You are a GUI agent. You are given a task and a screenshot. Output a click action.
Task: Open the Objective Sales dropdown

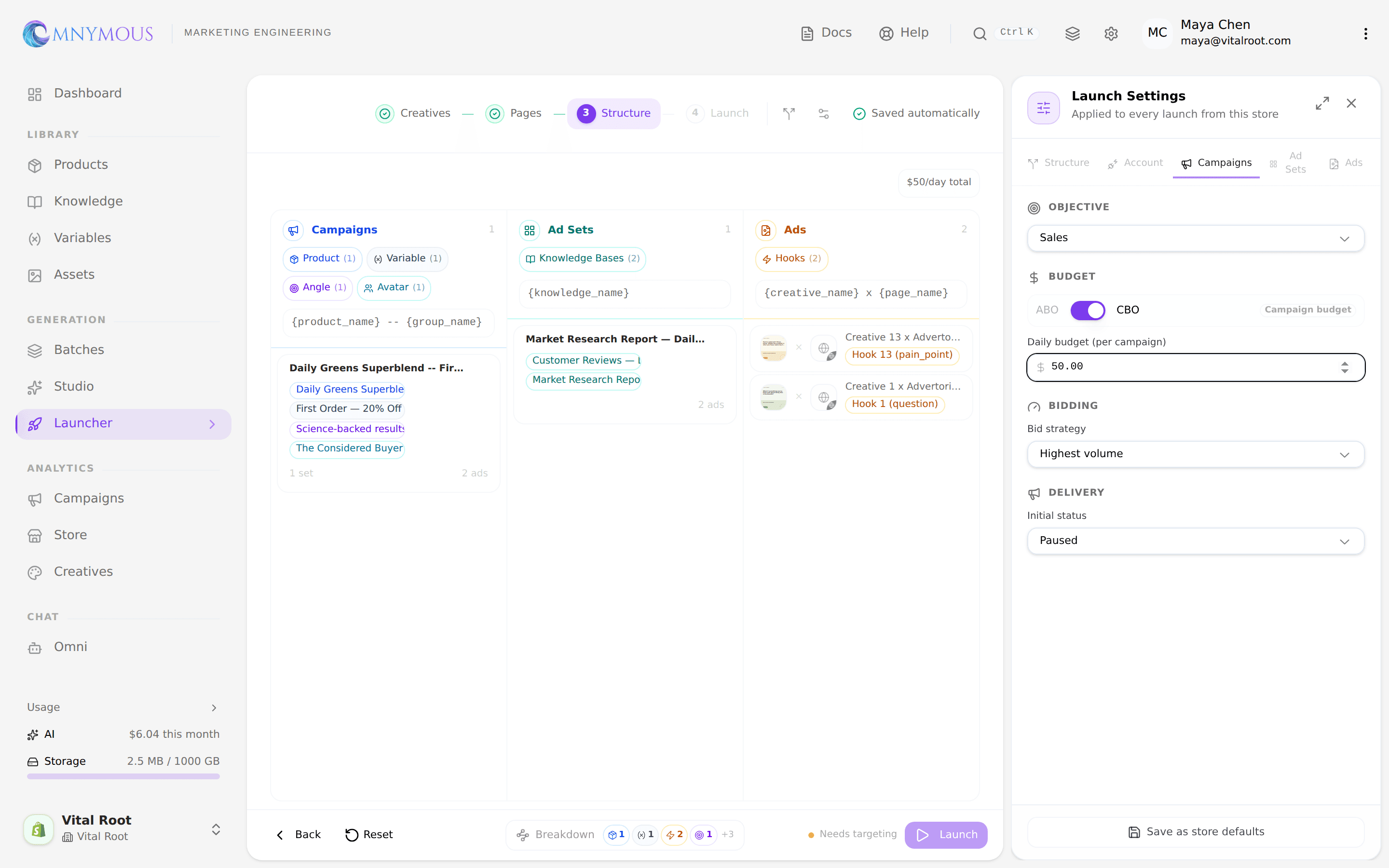[x=1195, y=238]
